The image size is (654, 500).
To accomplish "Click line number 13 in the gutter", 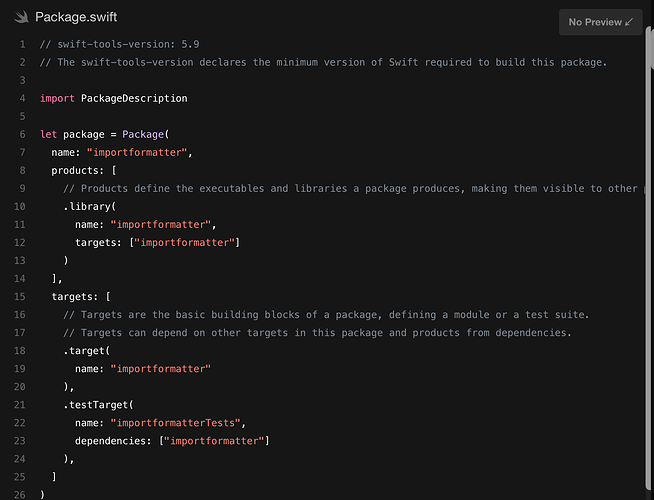I will click(x=20, y=261).
